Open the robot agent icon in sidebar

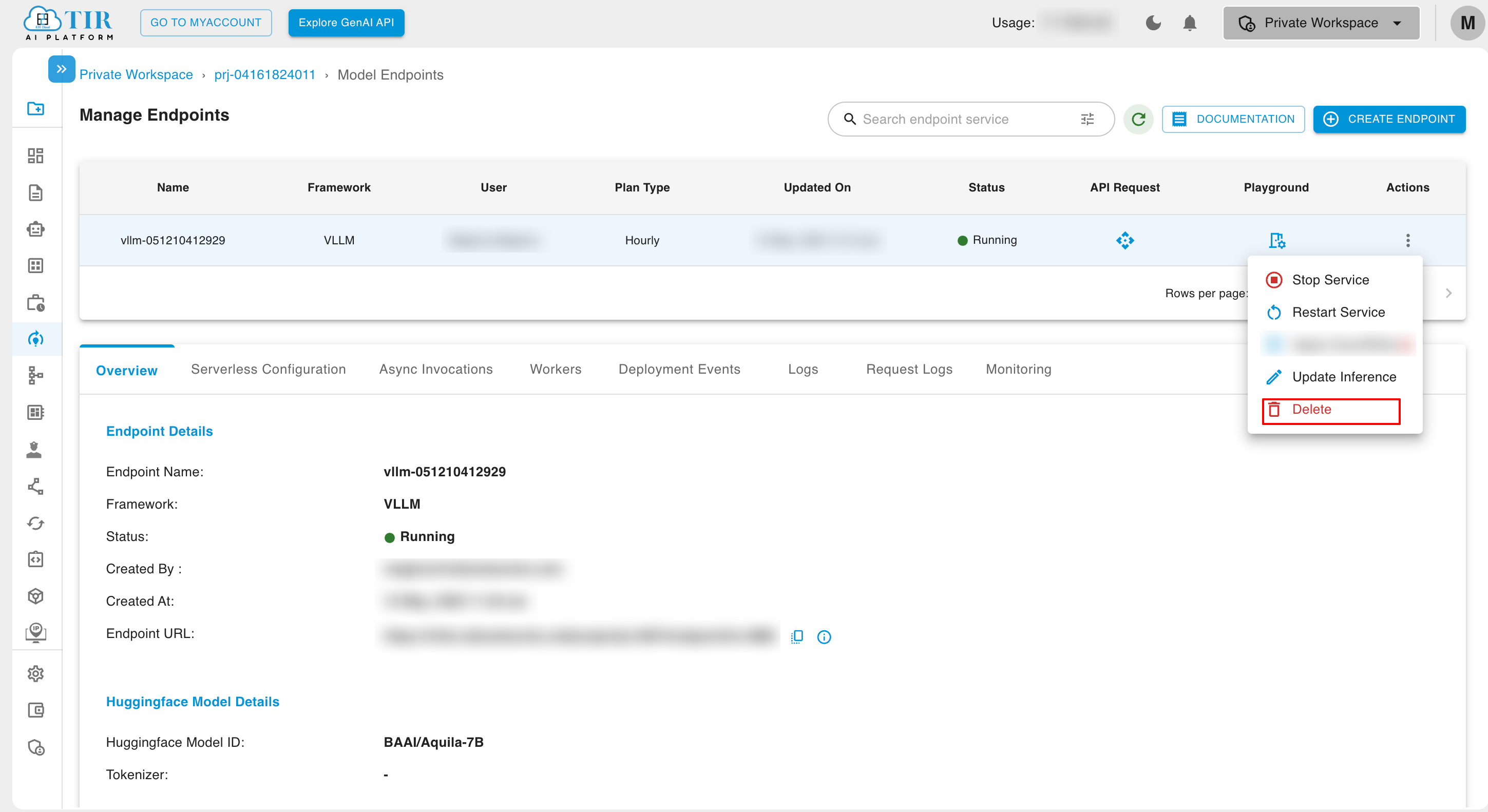click(x=36, y=229)
